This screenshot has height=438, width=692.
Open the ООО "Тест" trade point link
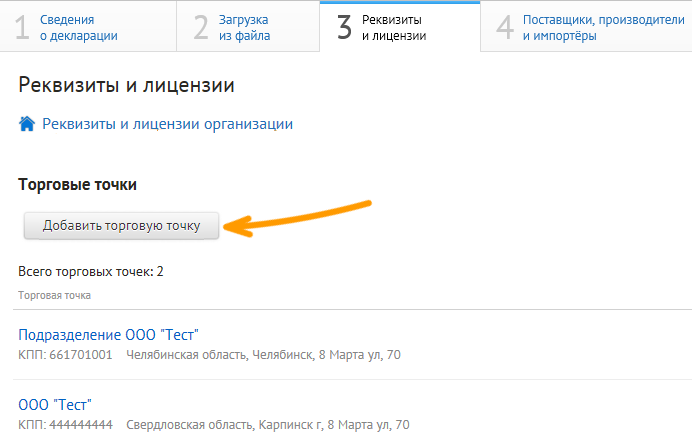(x=55, y=404)
